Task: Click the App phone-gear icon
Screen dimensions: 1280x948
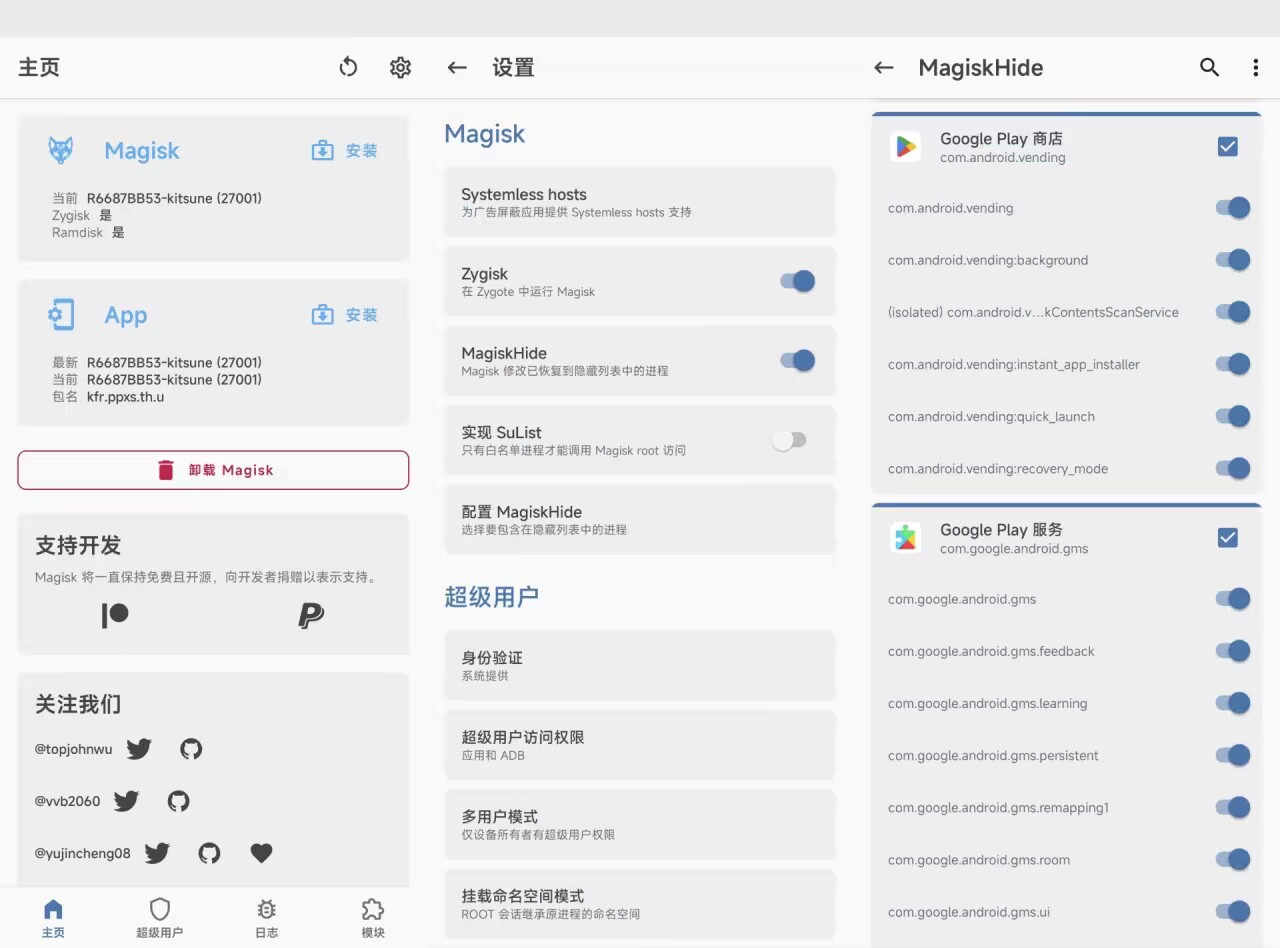Action: pos(61,315)
